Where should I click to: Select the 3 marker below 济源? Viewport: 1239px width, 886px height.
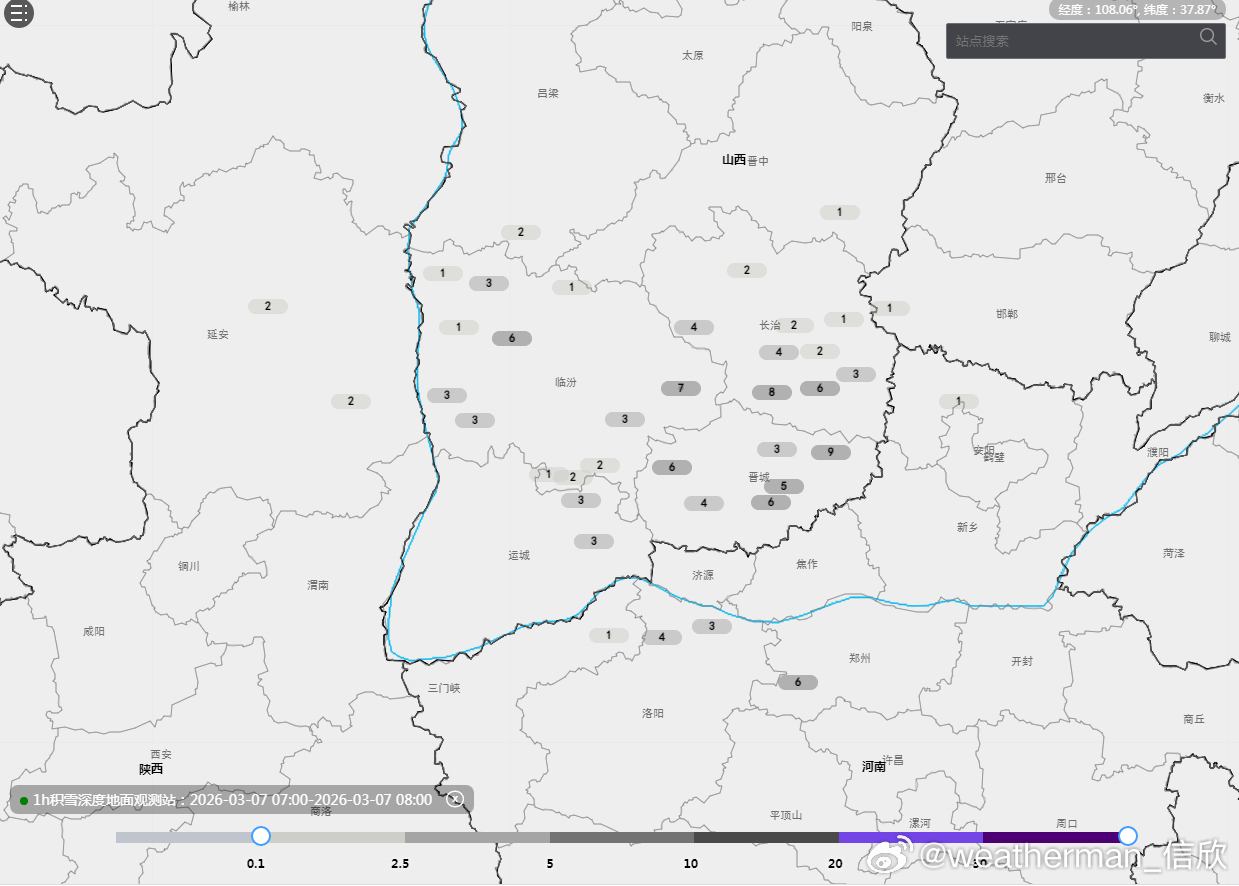pyautogui.click(x=712, y=626)
